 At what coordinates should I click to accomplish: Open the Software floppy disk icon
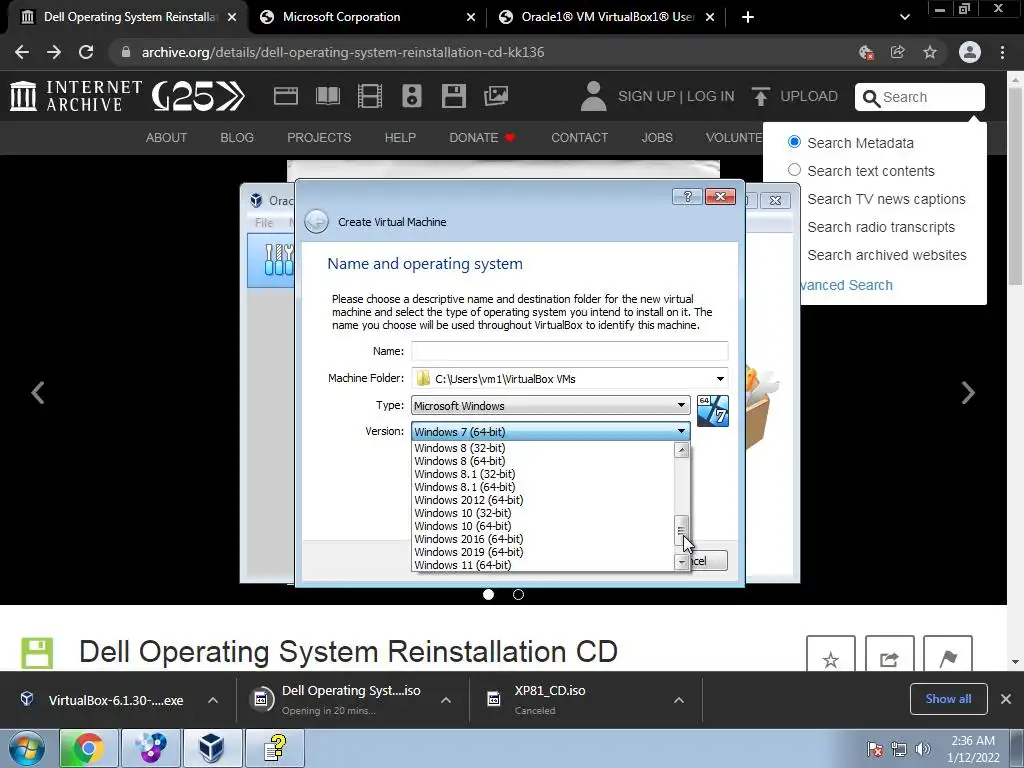pyautogui.click(x=453, y=96)
